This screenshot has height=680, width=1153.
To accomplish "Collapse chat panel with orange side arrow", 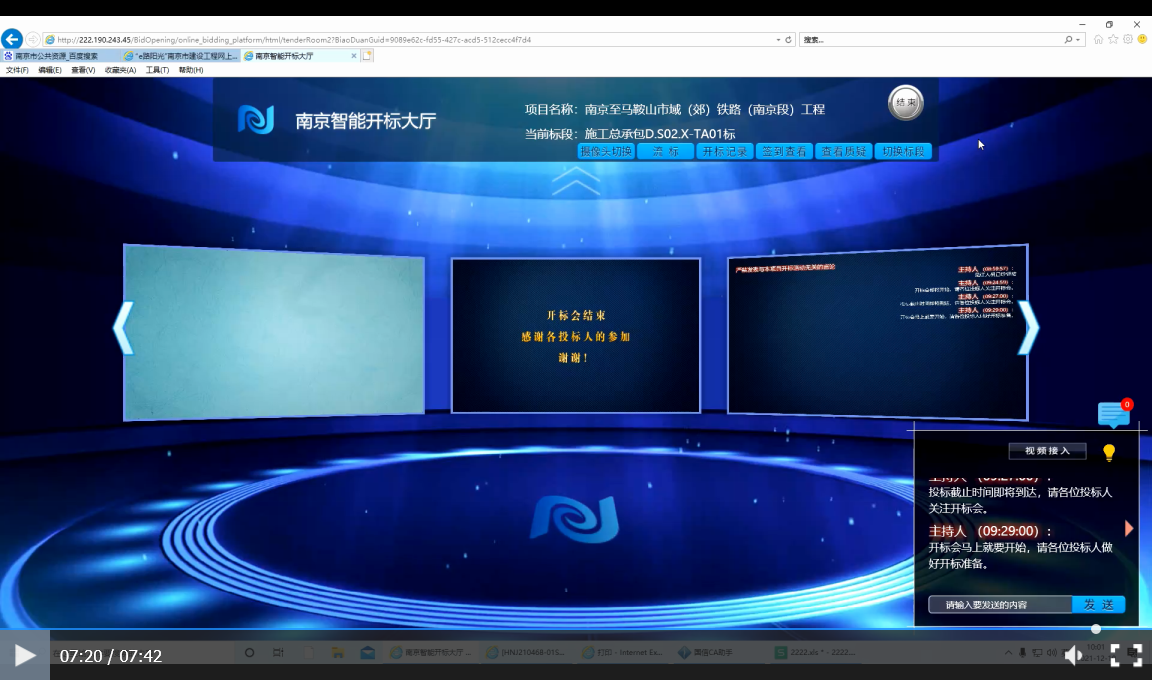I will 1129,528.
